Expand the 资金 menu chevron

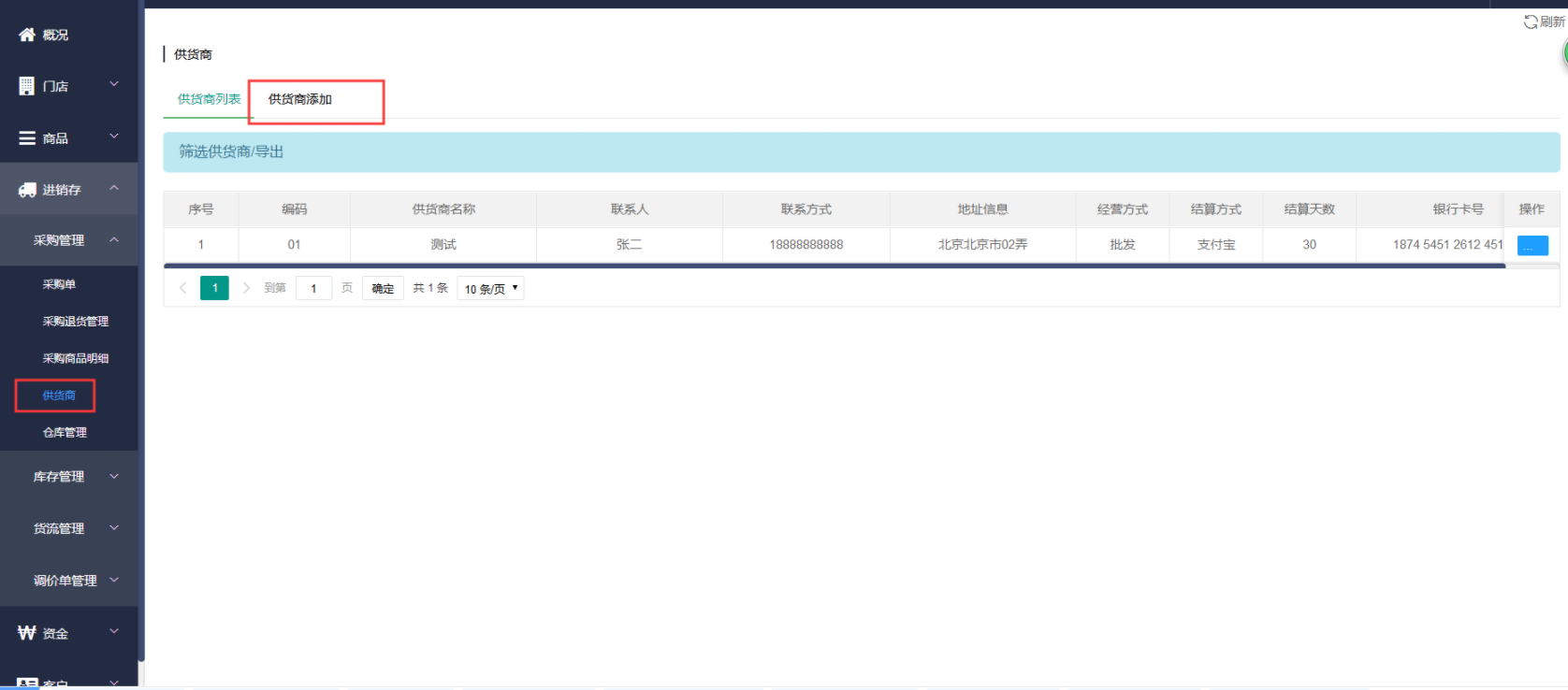(x=114, y=631)
